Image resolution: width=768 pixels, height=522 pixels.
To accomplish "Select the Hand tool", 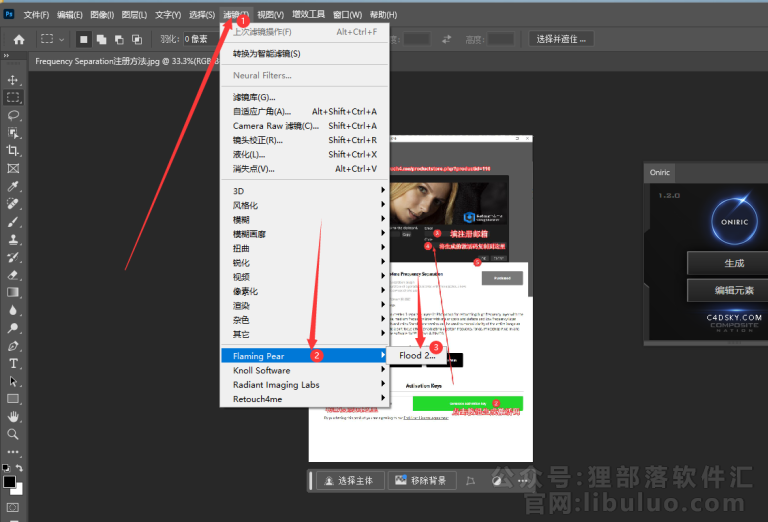I will pos(13,416).
